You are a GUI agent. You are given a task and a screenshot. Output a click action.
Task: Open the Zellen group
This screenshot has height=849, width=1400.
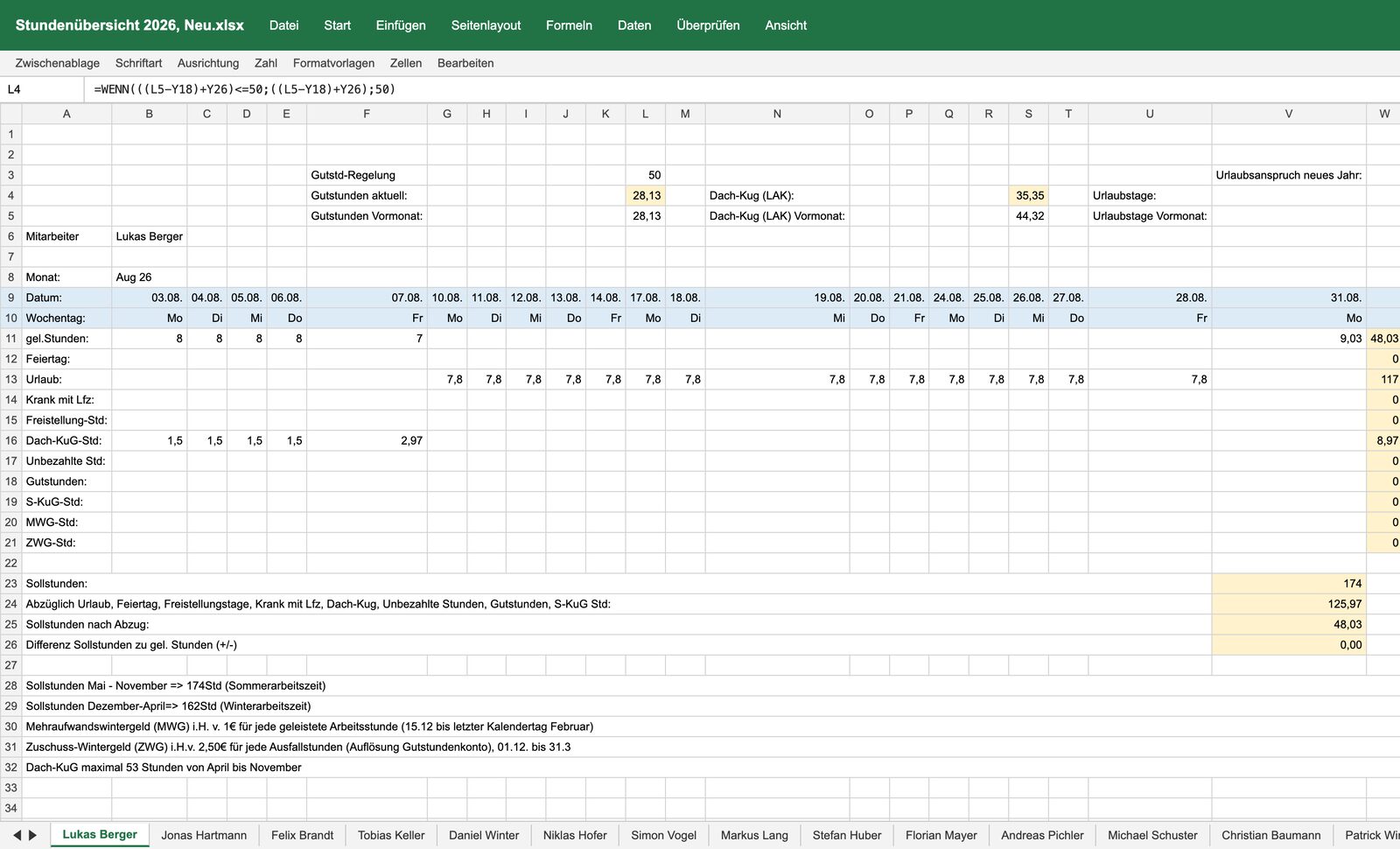click(406, 63)
